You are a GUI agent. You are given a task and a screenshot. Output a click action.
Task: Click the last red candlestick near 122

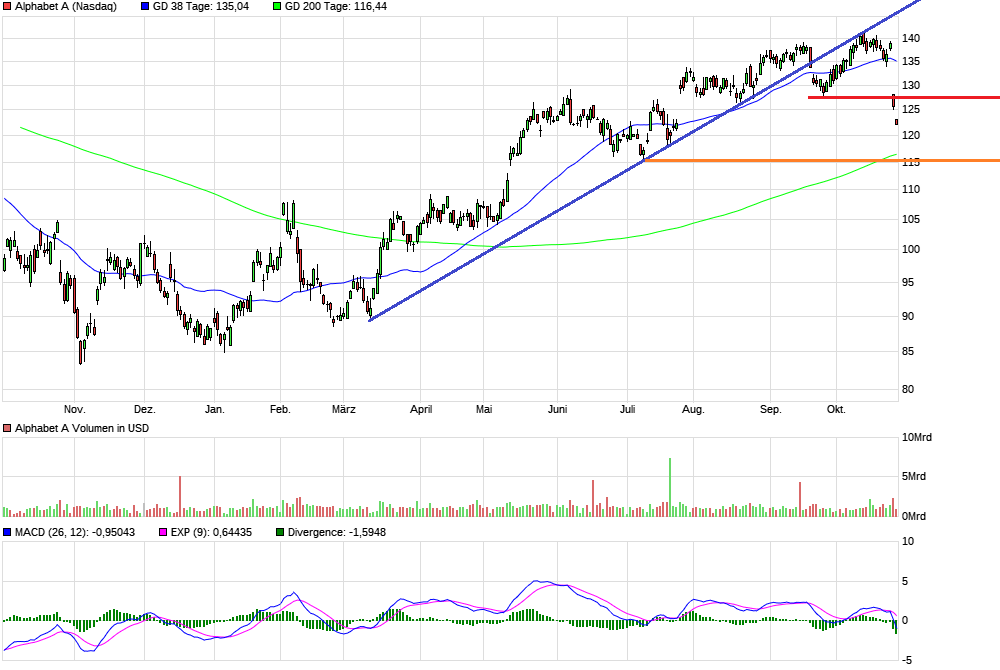(897, 122)
